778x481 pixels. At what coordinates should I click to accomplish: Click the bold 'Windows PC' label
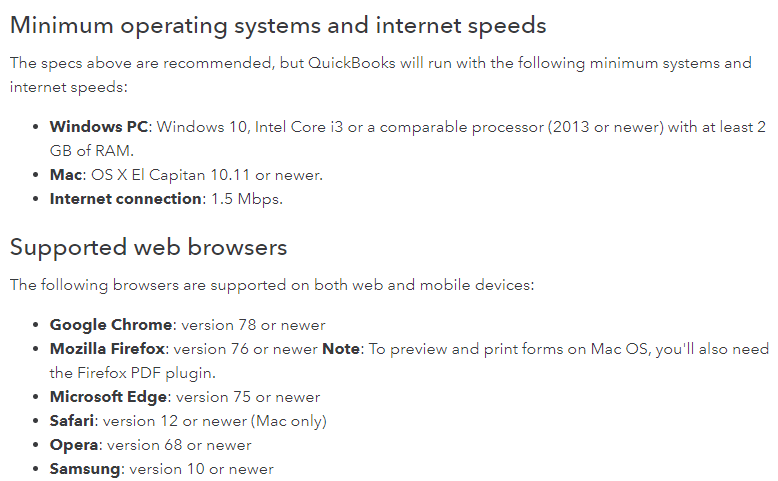click(99, 127)
